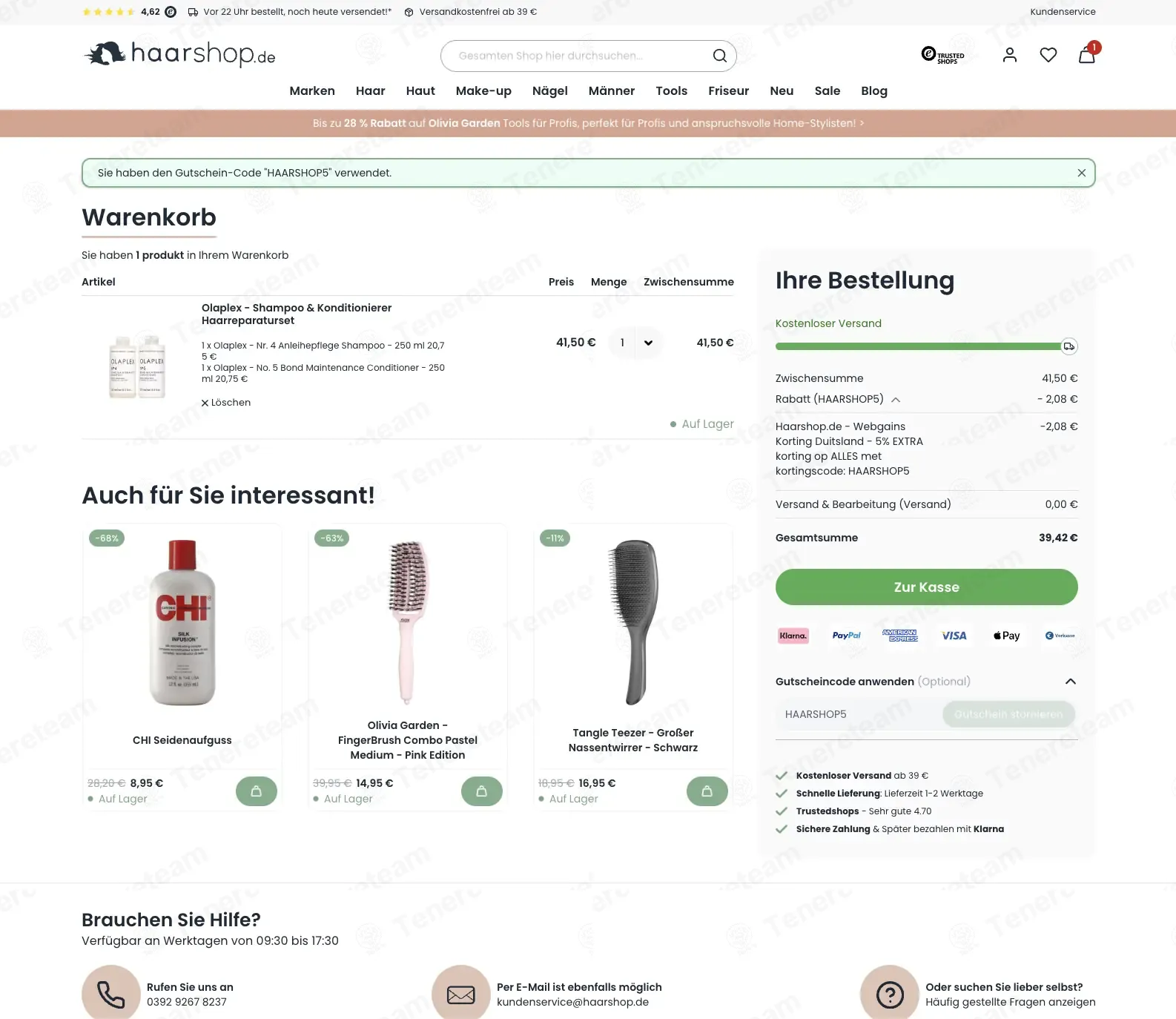Remove item via Löschen link

tap(226, 403)
